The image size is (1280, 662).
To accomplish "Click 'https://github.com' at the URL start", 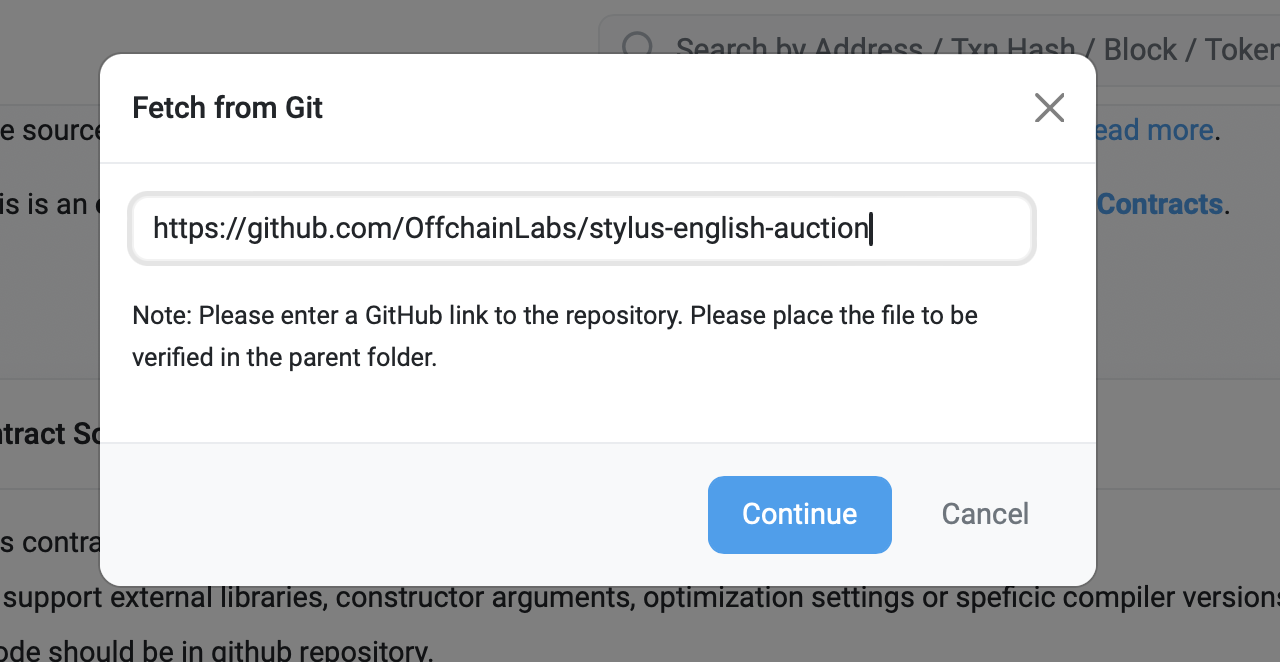I will (274, 229).
